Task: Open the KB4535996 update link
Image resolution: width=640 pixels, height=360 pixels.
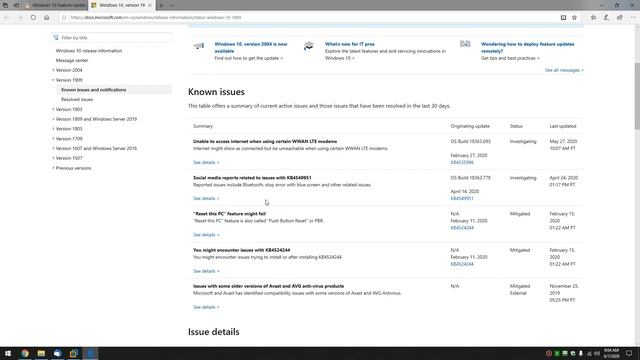Action: coord(462,162)
